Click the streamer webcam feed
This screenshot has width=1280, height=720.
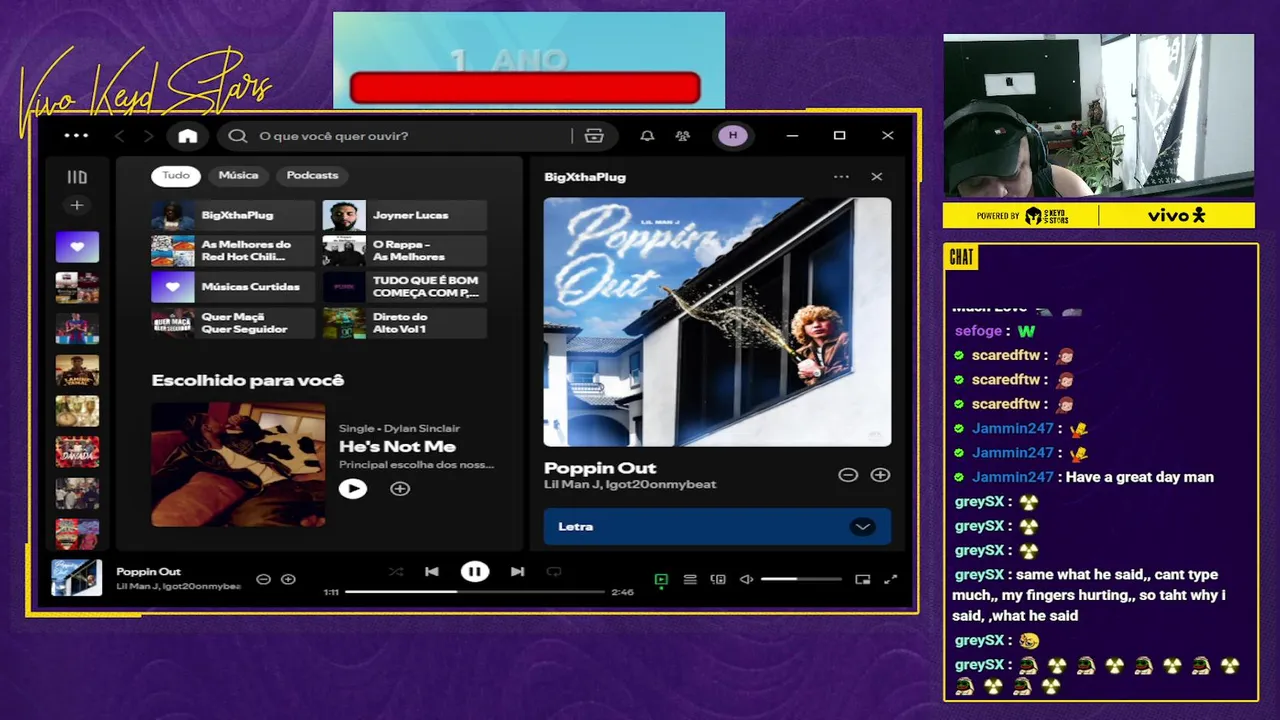1099,116
